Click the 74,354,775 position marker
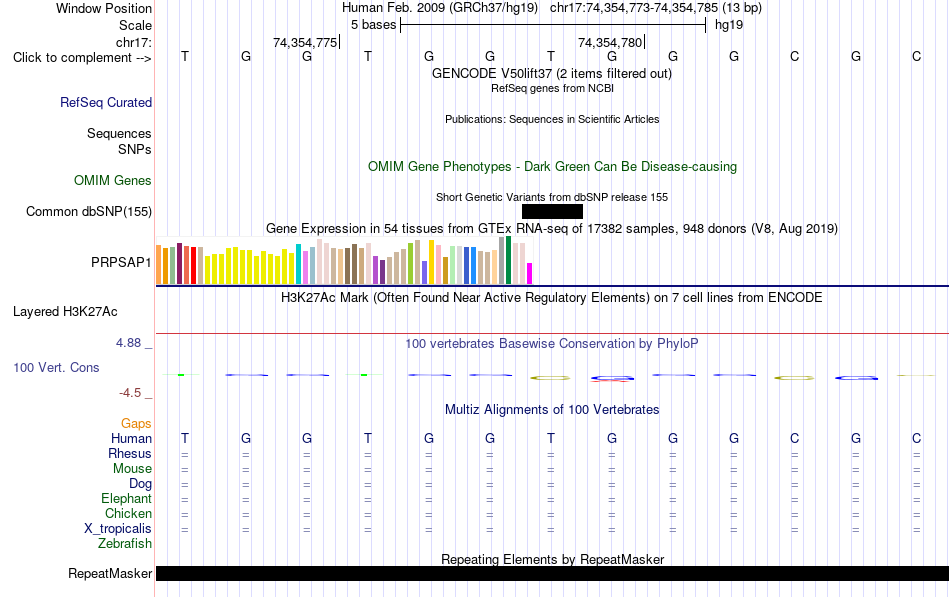The image size is (950, 597). [x=305, y=42]
